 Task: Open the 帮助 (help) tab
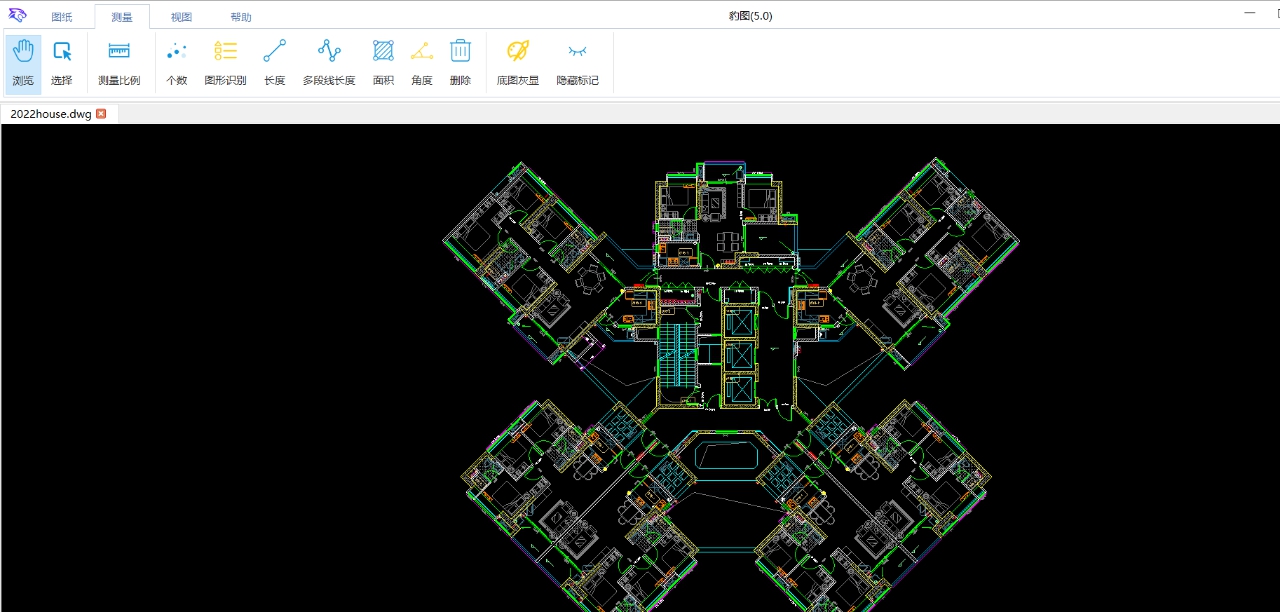click(241, 17)
